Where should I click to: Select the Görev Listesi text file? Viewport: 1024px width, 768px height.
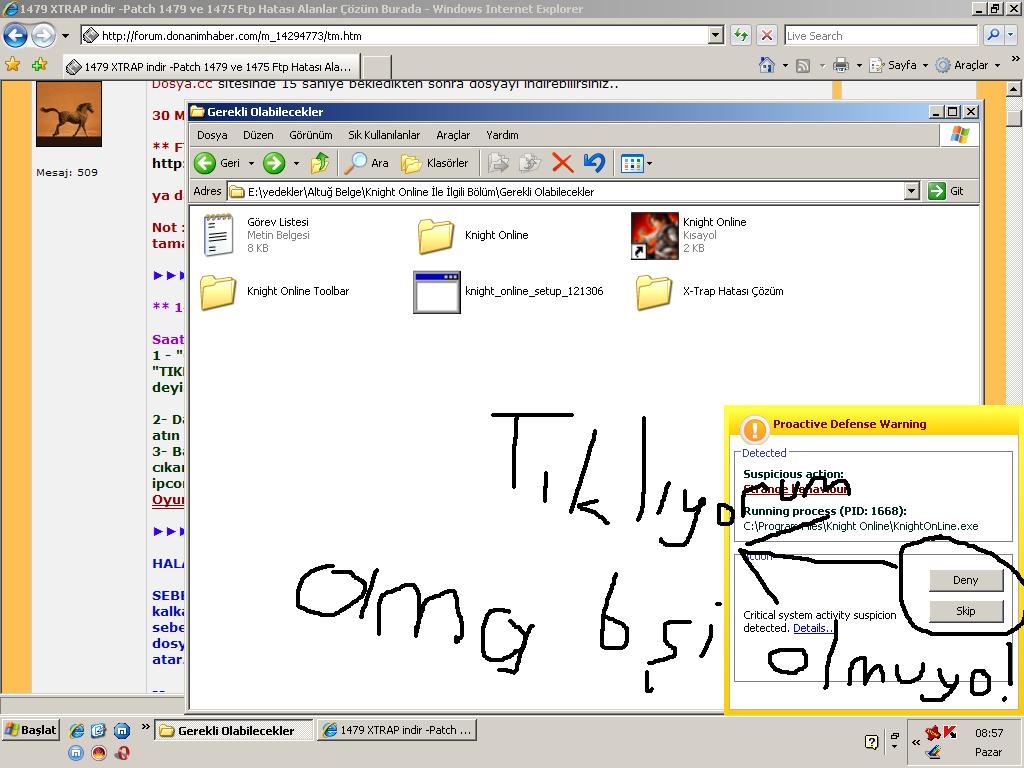click(x=257, y=235)
